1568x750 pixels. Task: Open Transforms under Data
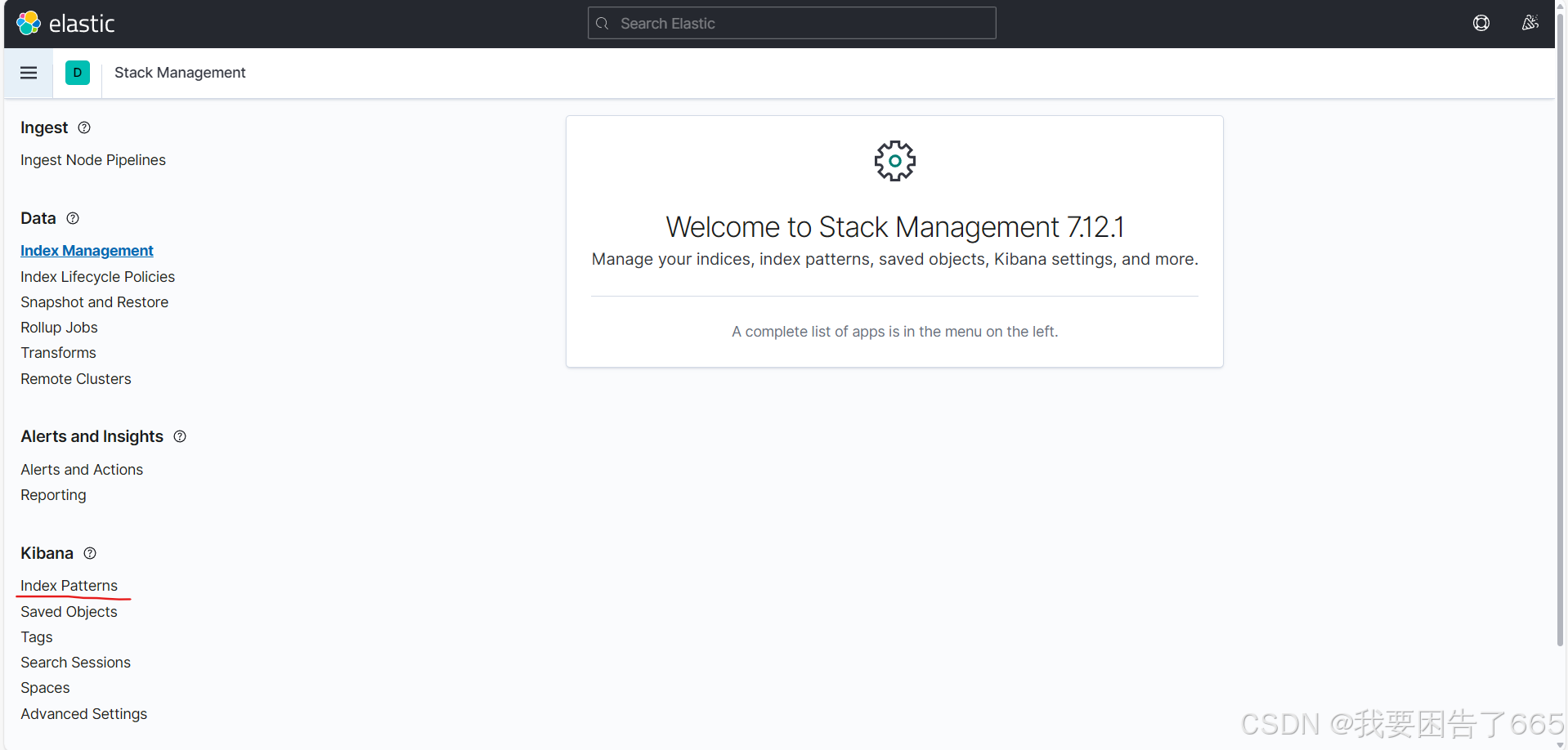tap(58, 353)
